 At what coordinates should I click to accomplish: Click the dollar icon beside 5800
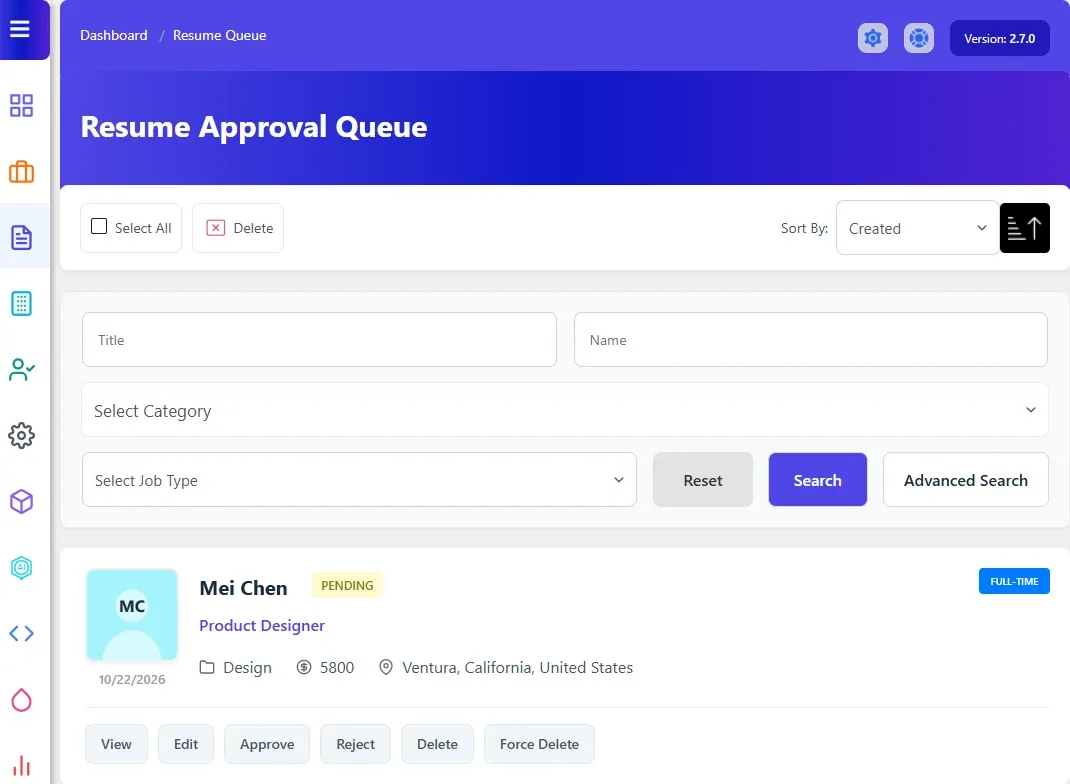[304, 667]
